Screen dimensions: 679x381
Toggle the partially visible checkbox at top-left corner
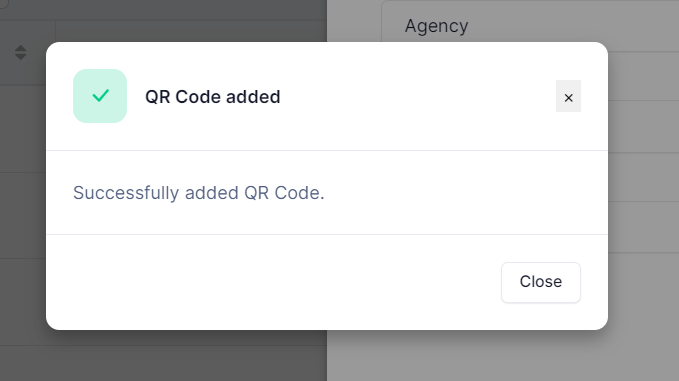[3, 3]
